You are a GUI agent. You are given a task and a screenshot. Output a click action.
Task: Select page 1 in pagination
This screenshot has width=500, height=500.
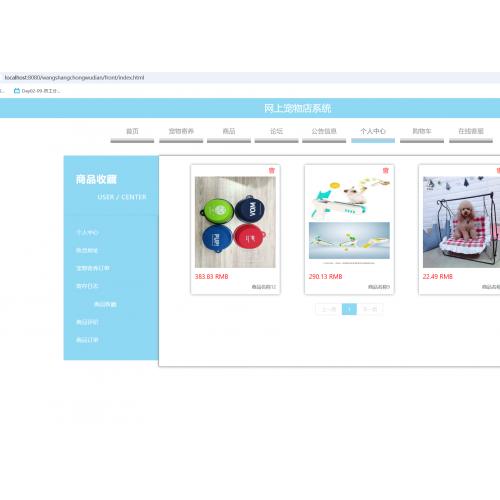pyautogui.click(x=349, y=309)
